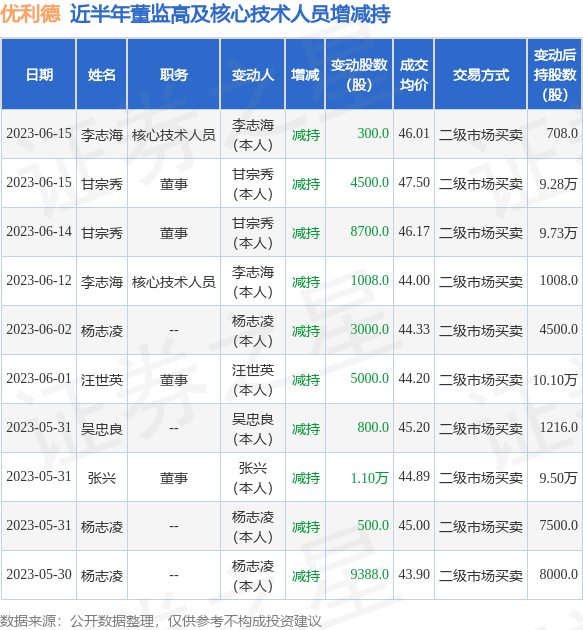Click the 日期 column header
This screenshot has height=630, width=583.
[x=39, y=74]
